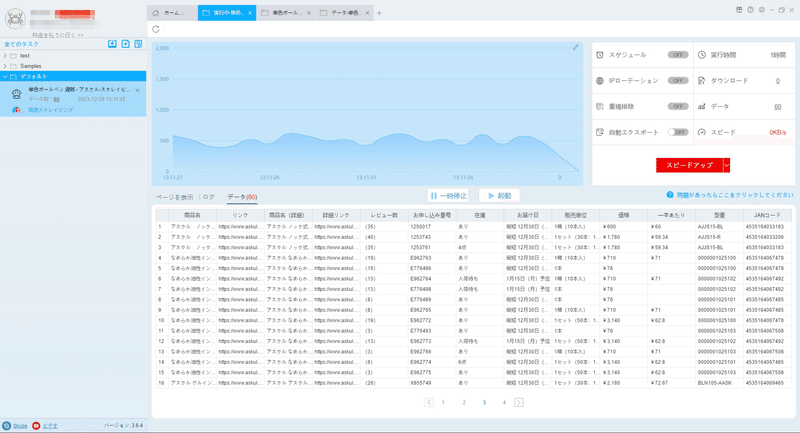The image size is (800, 433).
Task: Go to results page 4
Action: pyautogui.click(x=504, y=402)
